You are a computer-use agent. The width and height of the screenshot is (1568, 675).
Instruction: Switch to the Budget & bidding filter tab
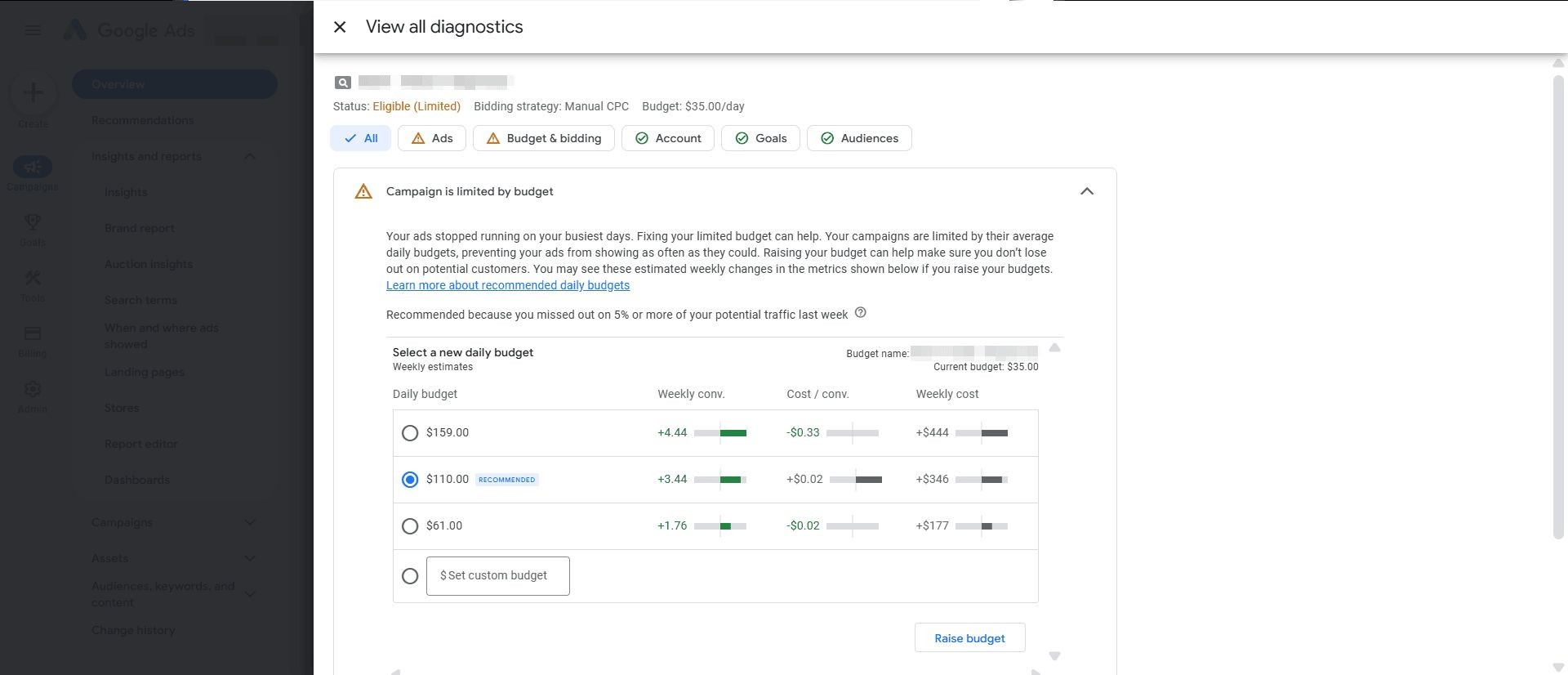[543, 138]
